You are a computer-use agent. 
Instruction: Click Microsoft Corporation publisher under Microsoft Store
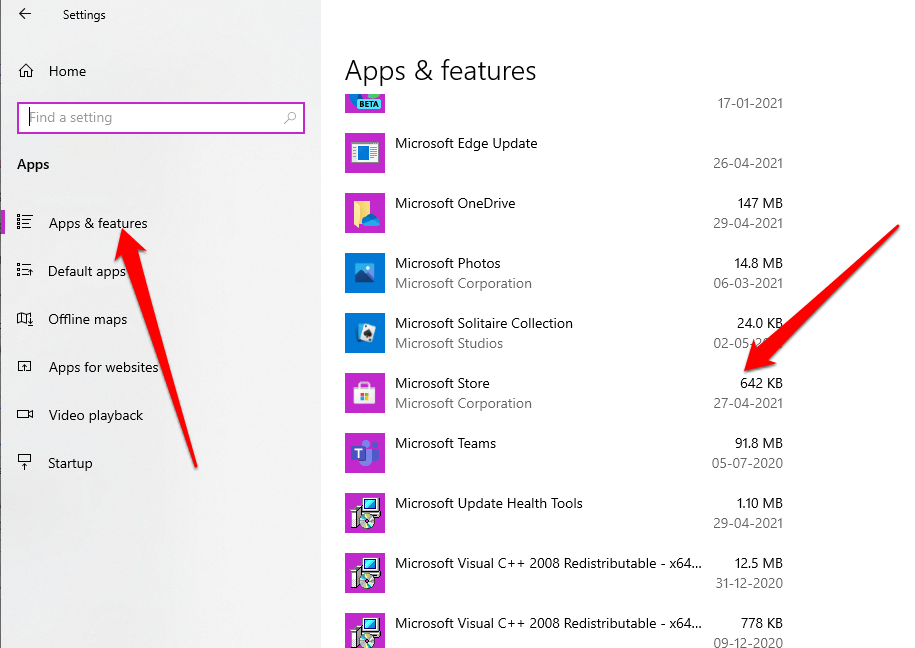[x=463, y=403]
